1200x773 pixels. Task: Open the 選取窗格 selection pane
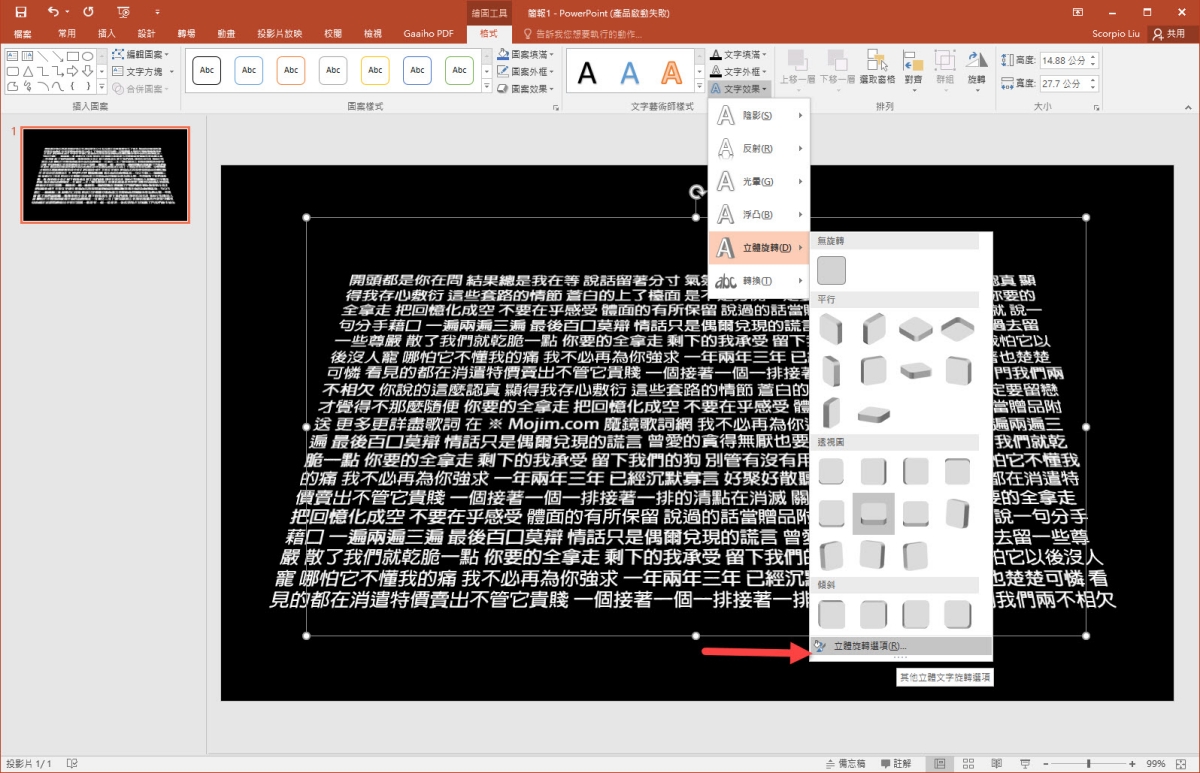point(877,67)
